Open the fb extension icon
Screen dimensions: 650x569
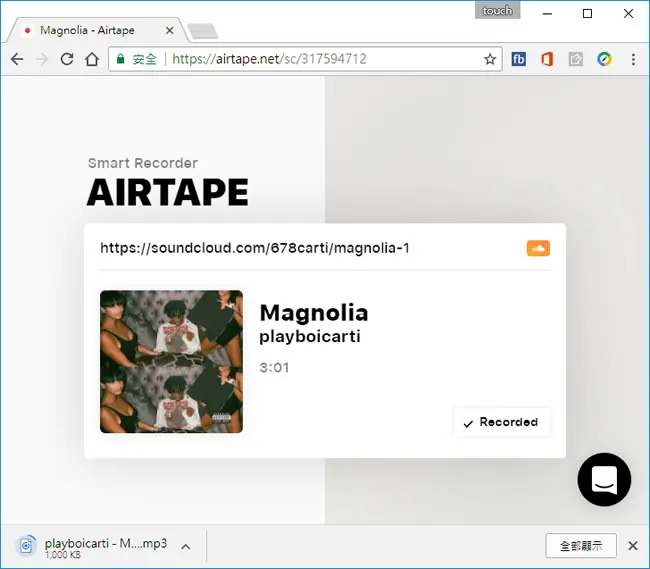(x=519, y=59)
